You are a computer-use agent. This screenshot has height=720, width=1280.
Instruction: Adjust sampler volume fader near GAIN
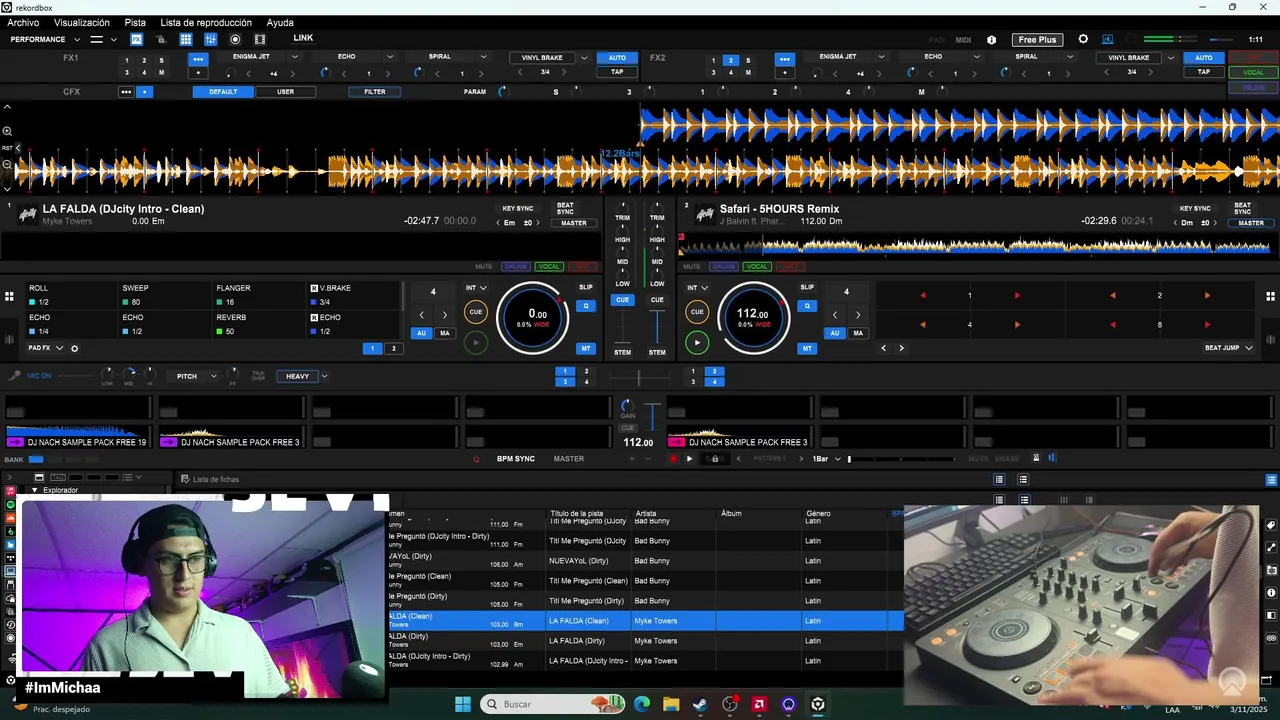651,417
